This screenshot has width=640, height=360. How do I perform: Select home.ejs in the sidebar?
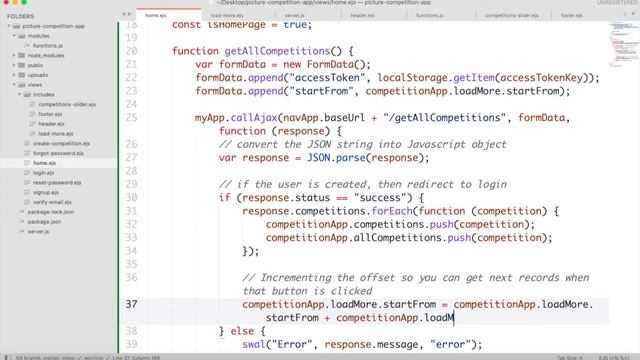(x=44, y=163)
